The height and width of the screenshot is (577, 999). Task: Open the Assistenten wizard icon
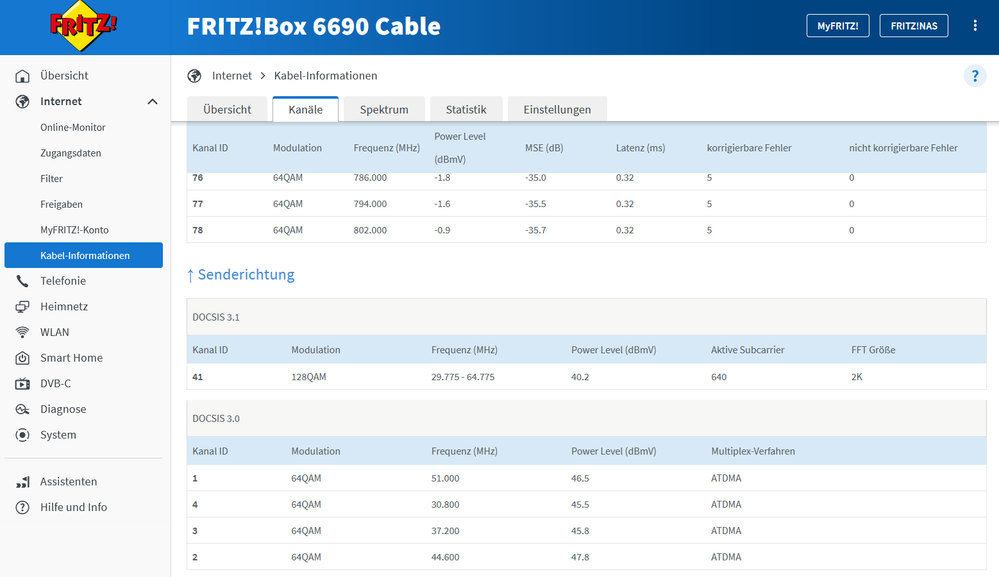click(x=22, y=481)
